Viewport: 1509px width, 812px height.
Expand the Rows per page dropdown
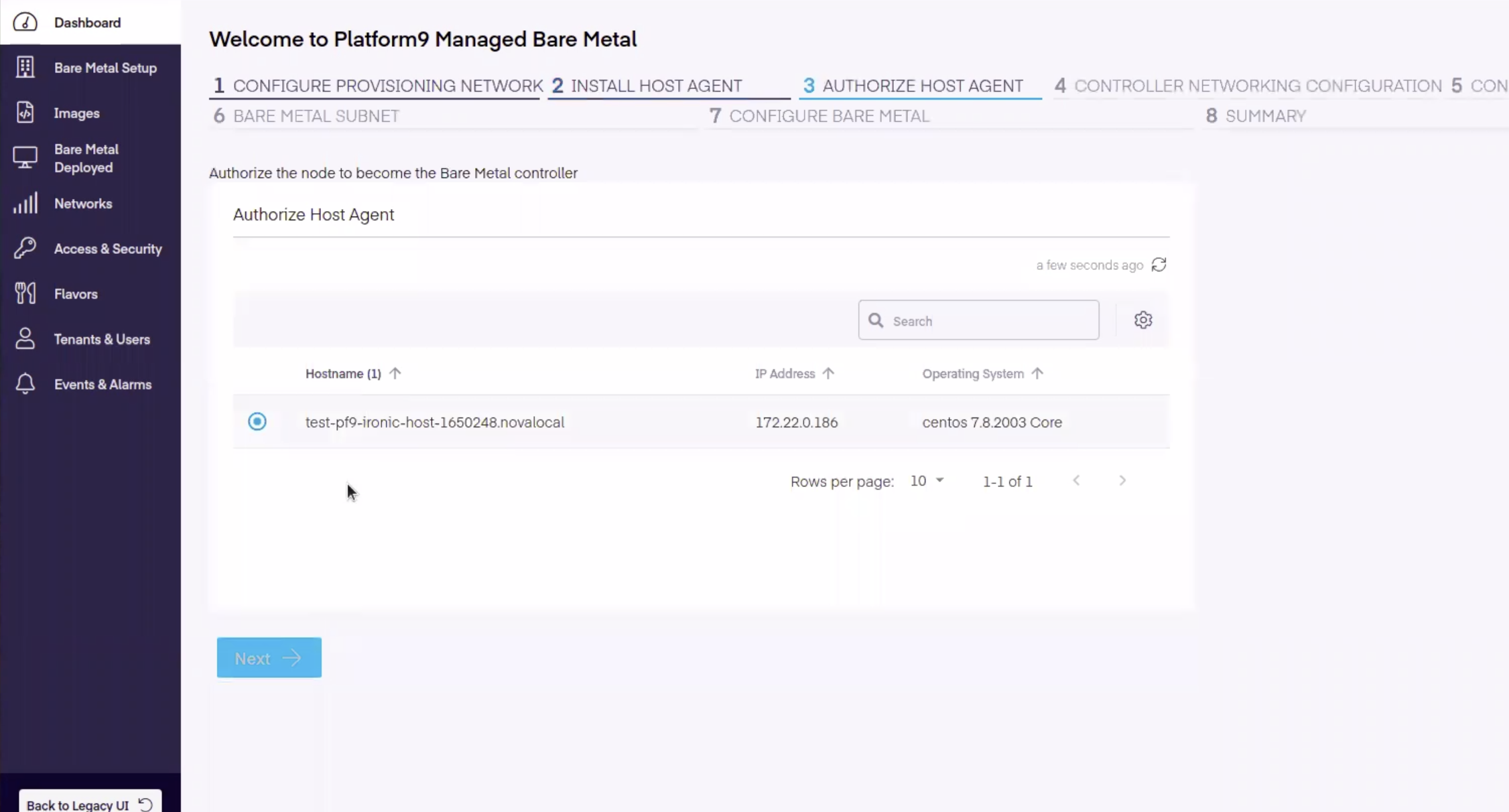point(927,481)
